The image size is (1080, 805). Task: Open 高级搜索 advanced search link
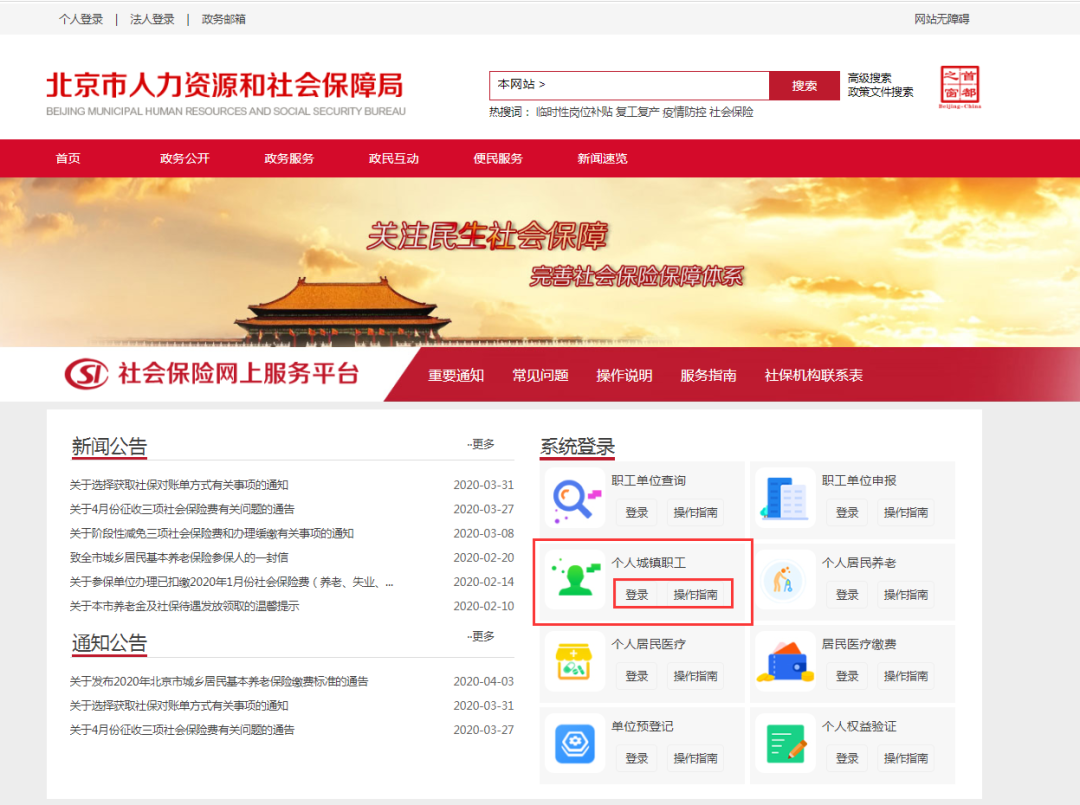tap(869, 78)
